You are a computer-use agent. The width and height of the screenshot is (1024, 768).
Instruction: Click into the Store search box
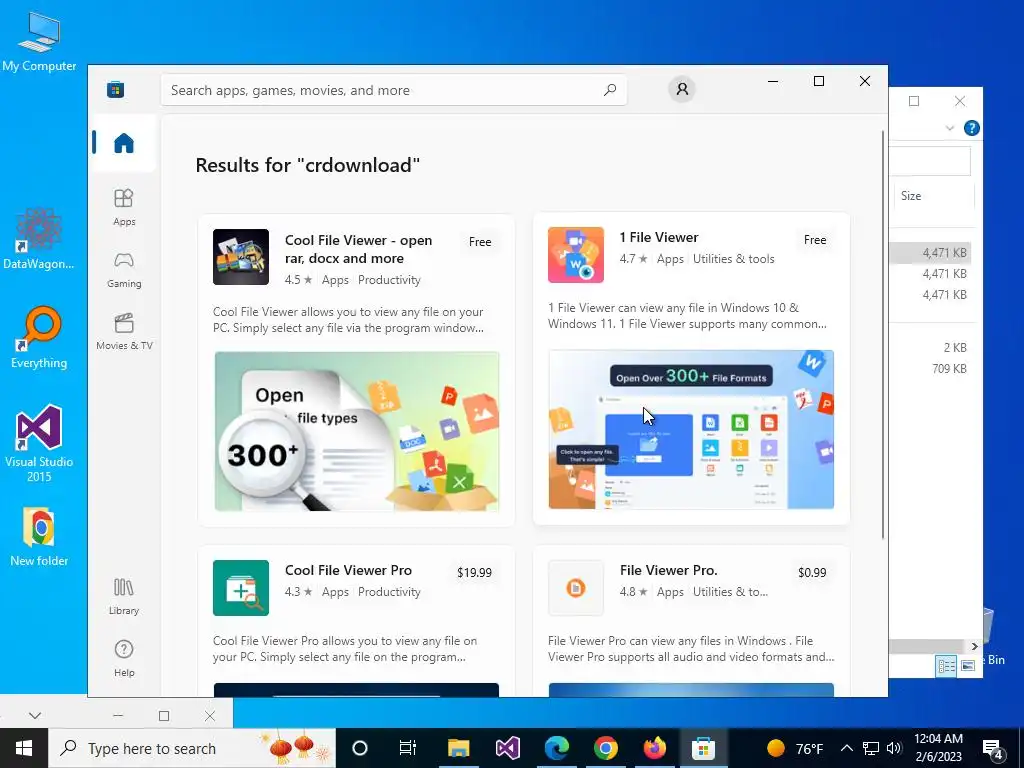[x=394, y=90]
